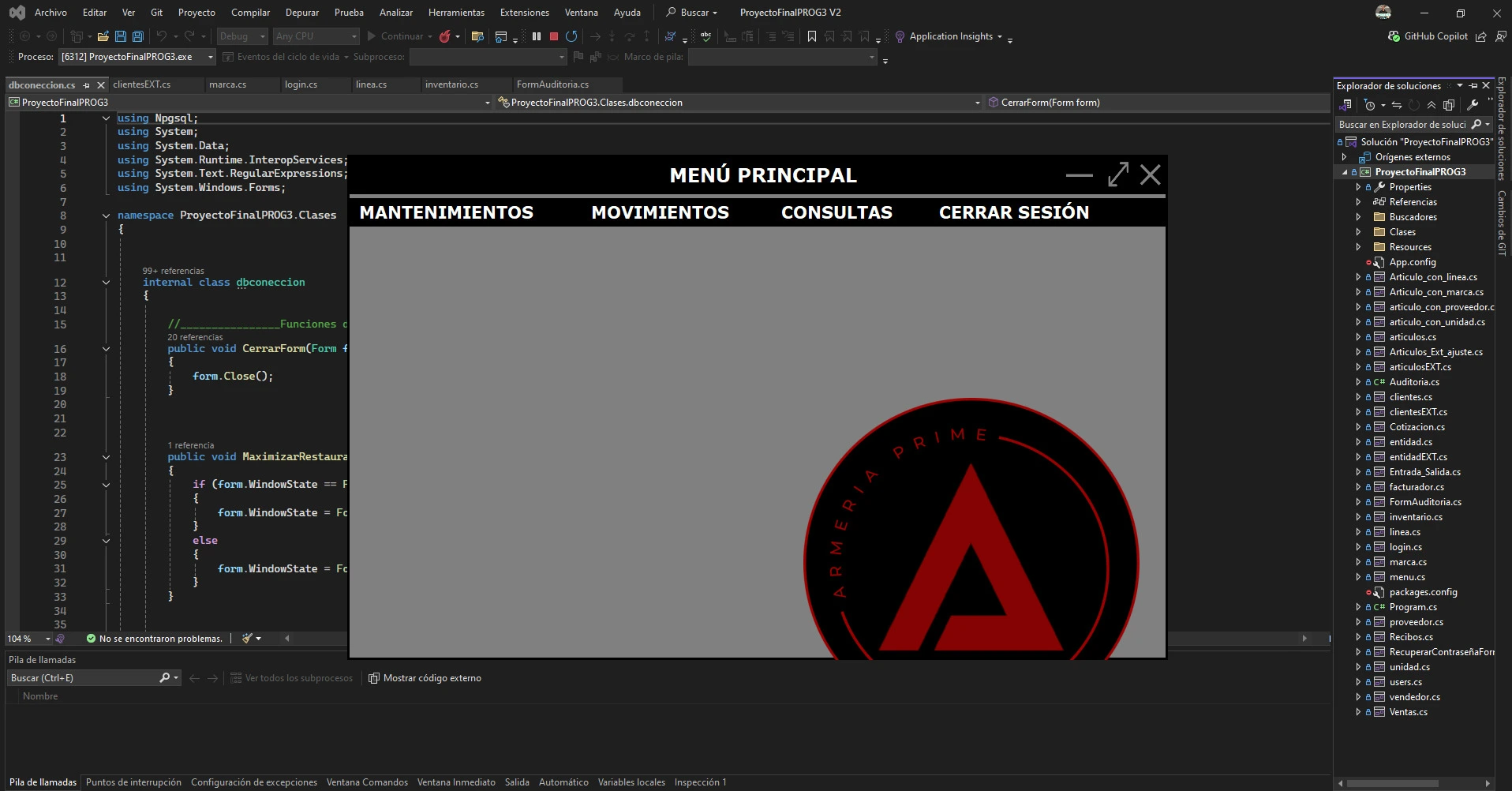Click the code cleanup broom icon
This screenshot has width=1512, height=791.
point(248,639)
